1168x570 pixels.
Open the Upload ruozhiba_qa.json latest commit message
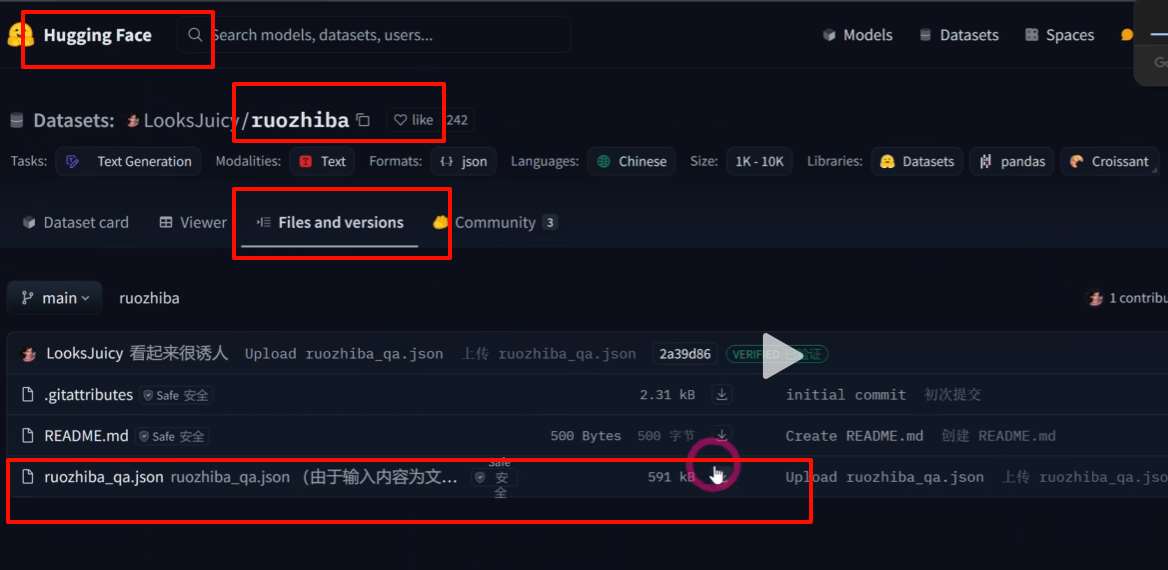click(343, 354)
